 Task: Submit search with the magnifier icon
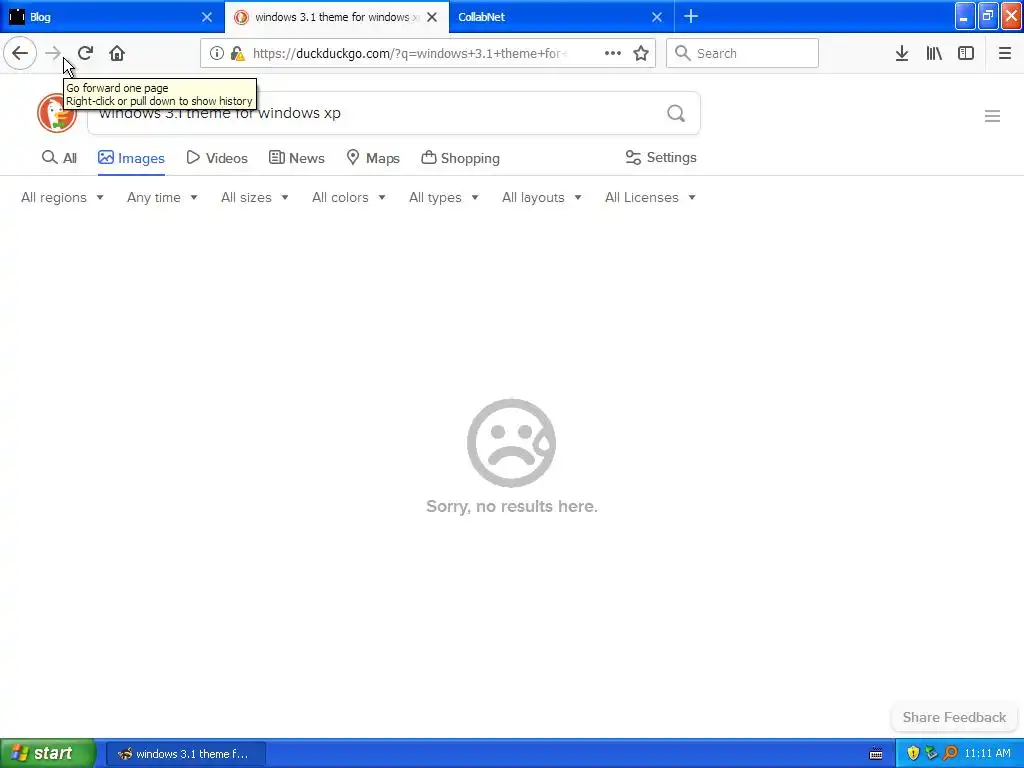pyautogui.click(x=676, y=114)
